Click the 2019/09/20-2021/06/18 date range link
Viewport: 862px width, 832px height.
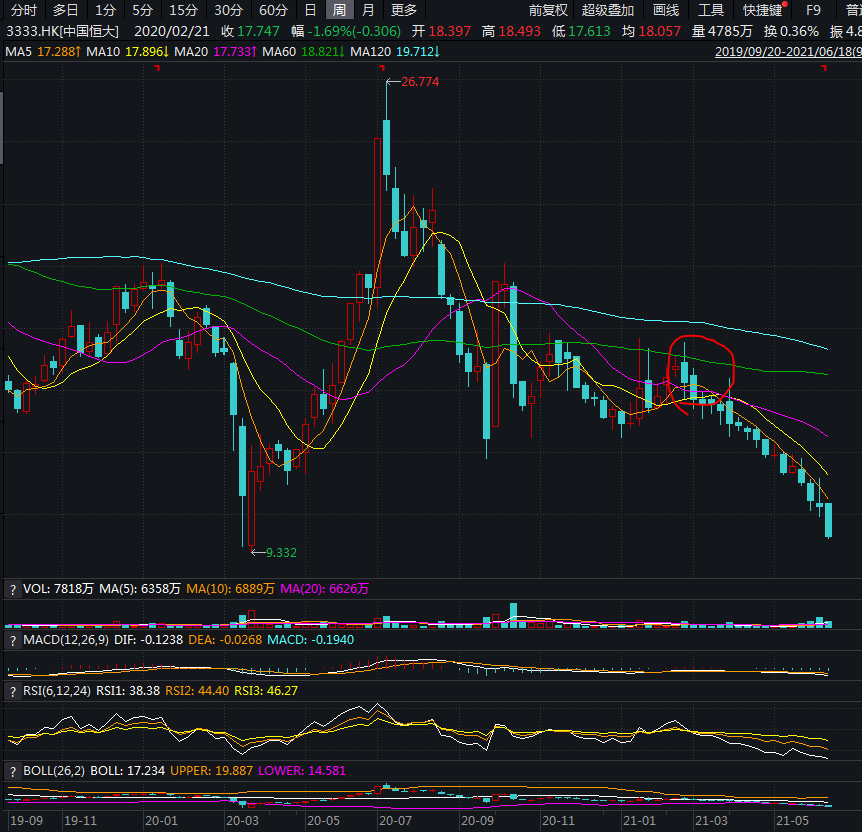coord(788,51)
